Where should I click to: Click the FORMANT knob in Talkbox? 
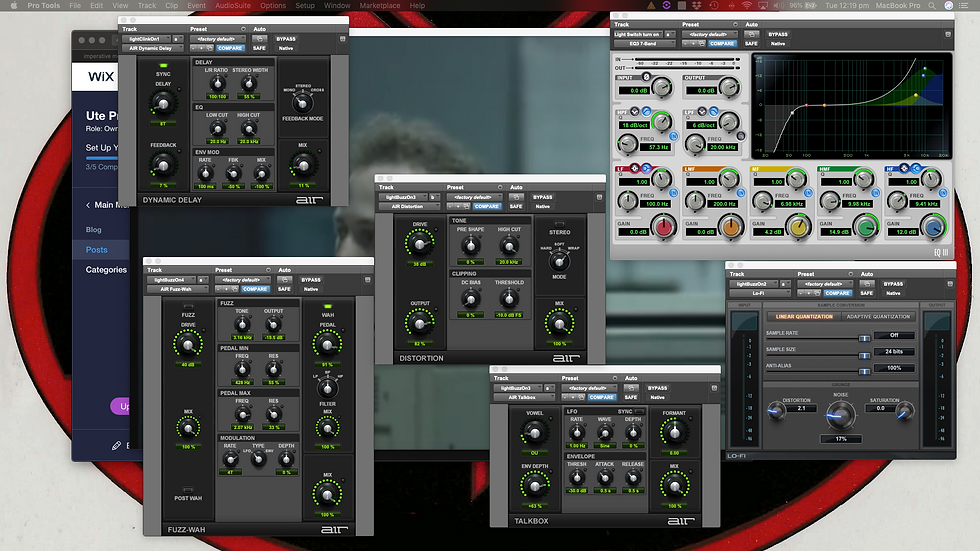pos(674,432)
